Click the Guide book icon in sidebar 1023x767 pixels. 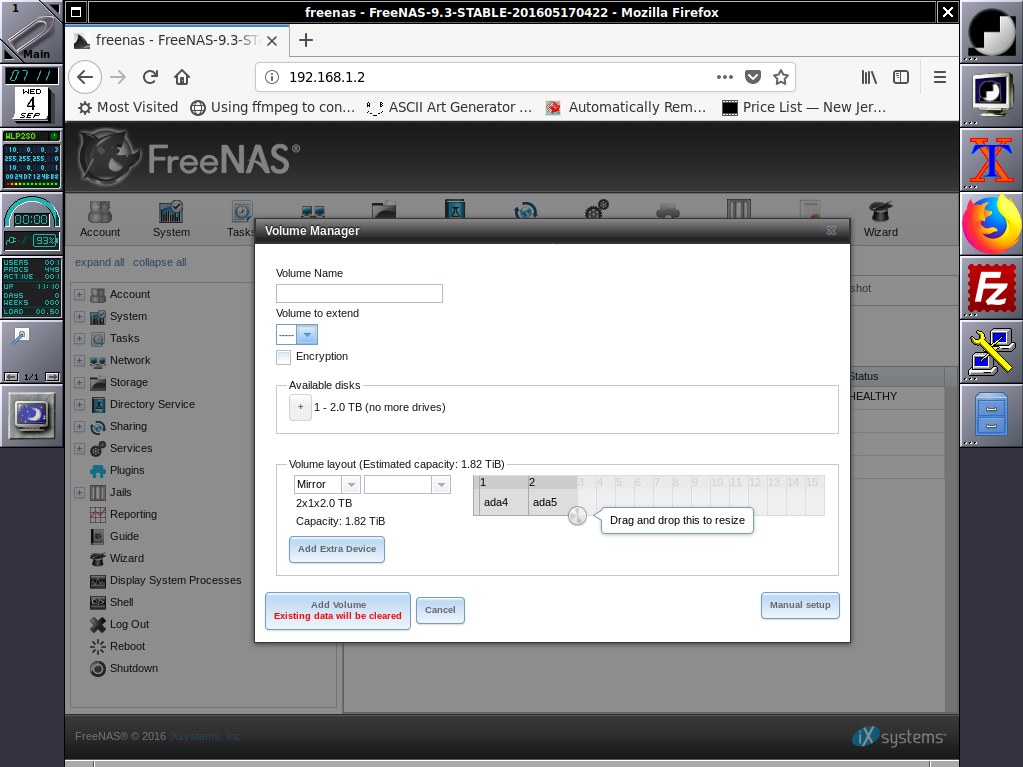(98, 536)
